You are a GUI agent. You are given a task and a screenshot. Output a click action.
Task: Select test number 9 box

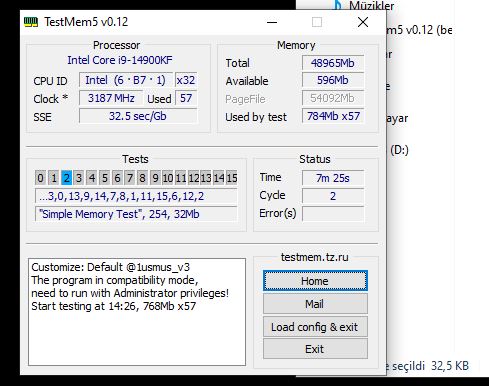(155, 178)
